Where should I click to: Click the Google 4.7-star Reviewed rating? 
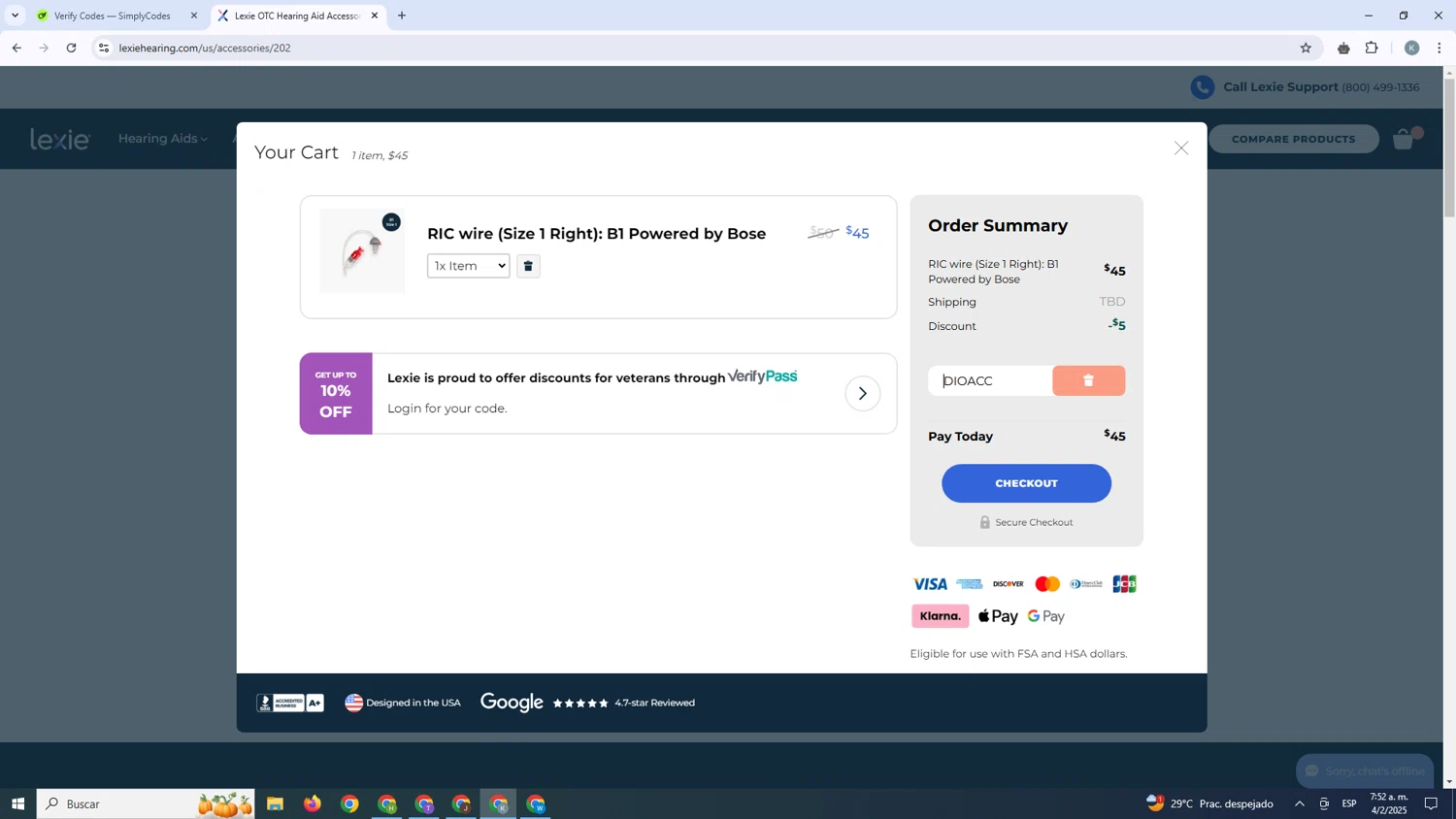(x=587, y=703)
